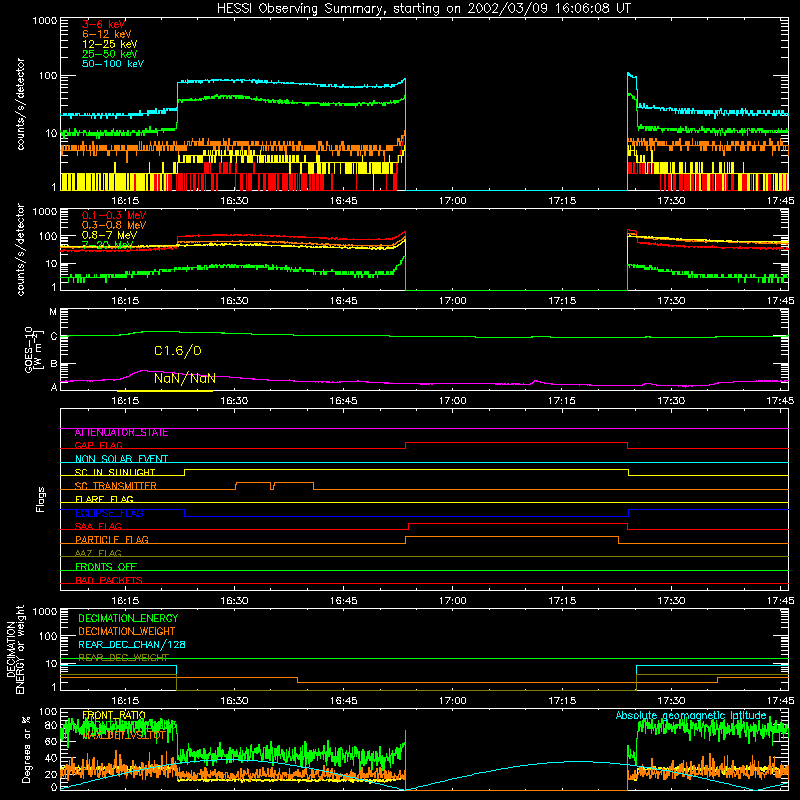Image resolution: width=800 pixels, height=800 pixels.
Task: Click the green '7-20 MeV' legend label
Action: (x=107, y=245)
